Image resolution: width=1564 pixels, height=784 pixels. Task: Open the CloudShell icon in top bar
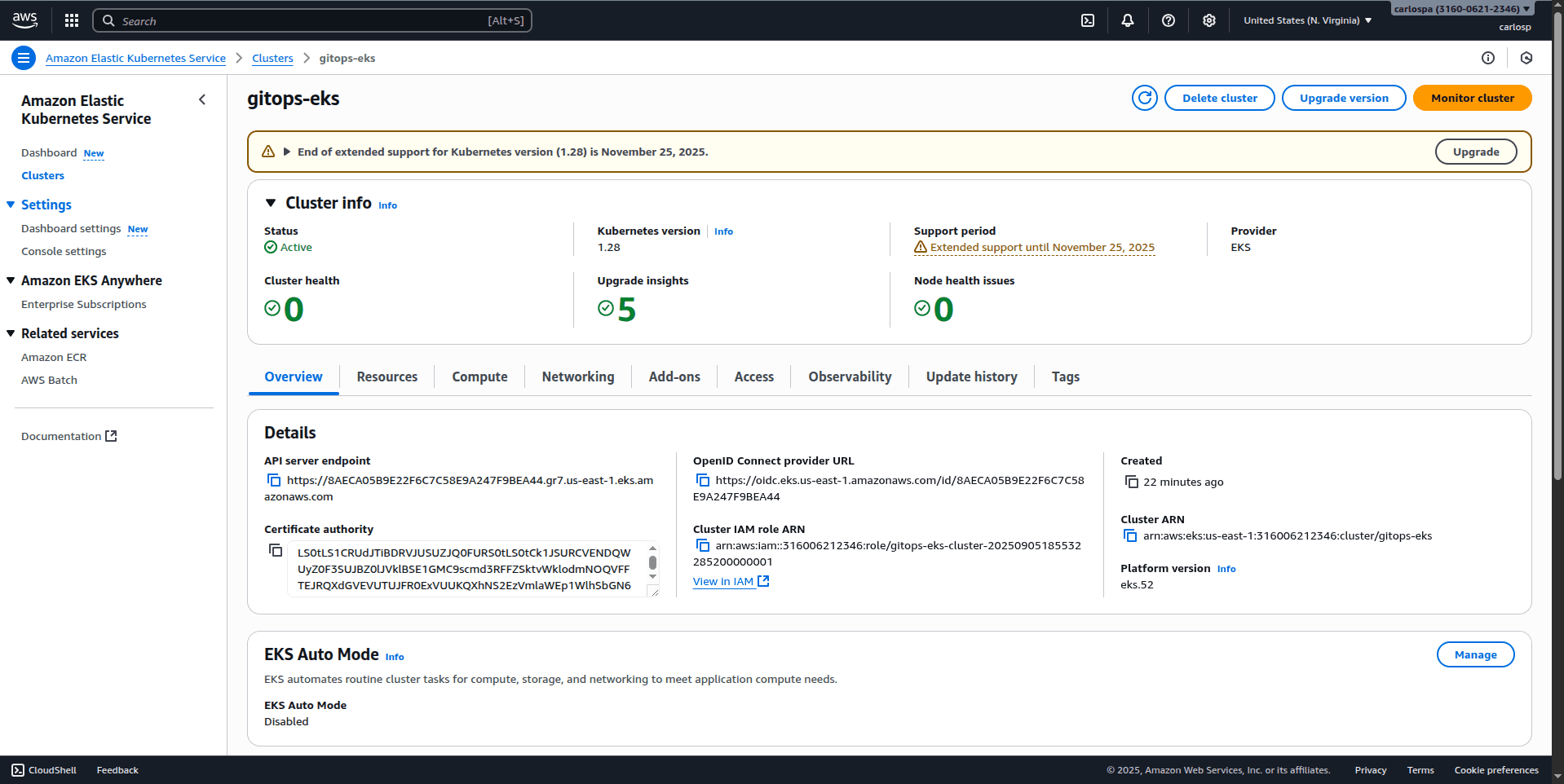1088,20
